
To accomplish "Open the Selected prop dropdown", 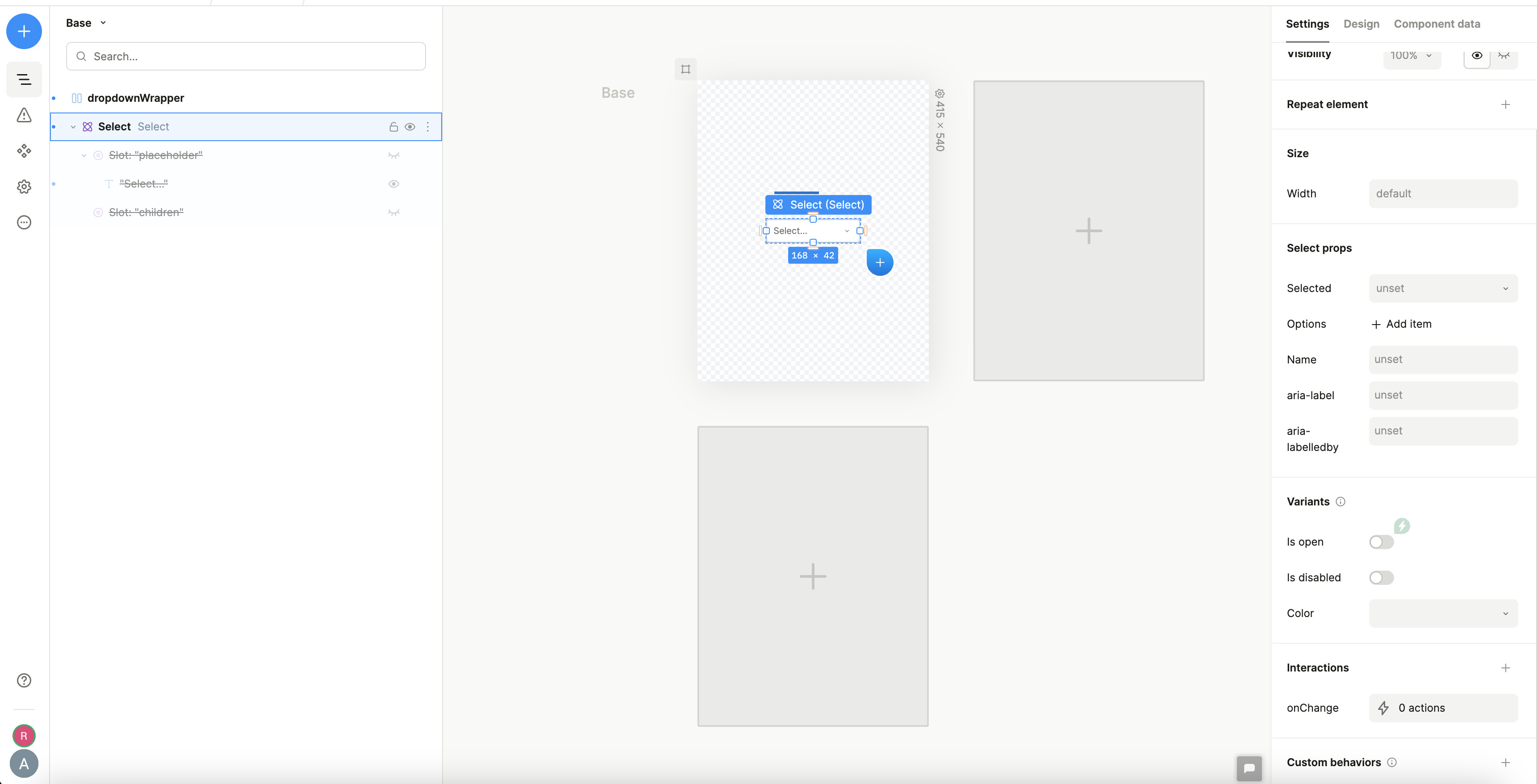I will point(1443,288).
